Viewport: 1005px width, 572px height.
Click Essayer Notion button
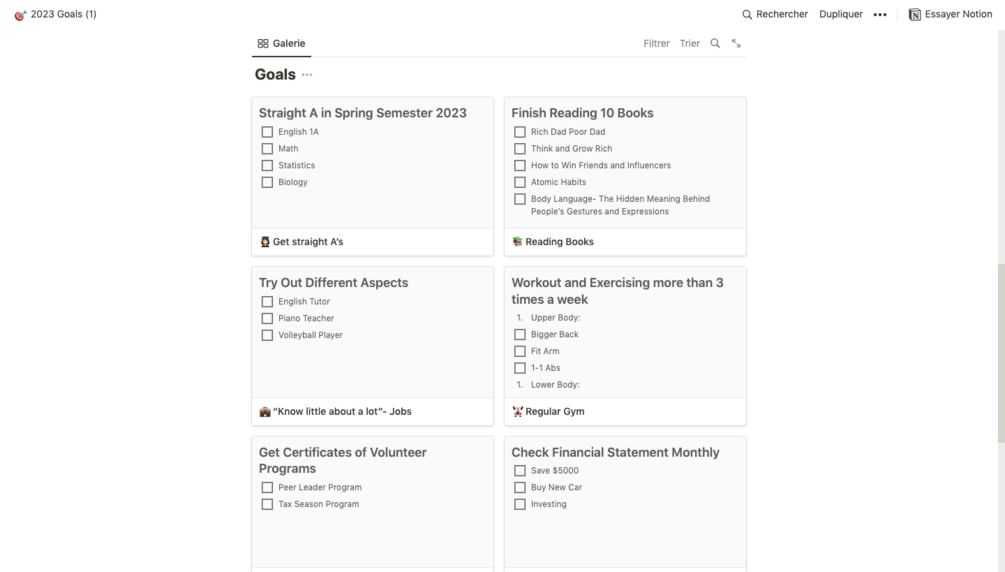[950, 14]
